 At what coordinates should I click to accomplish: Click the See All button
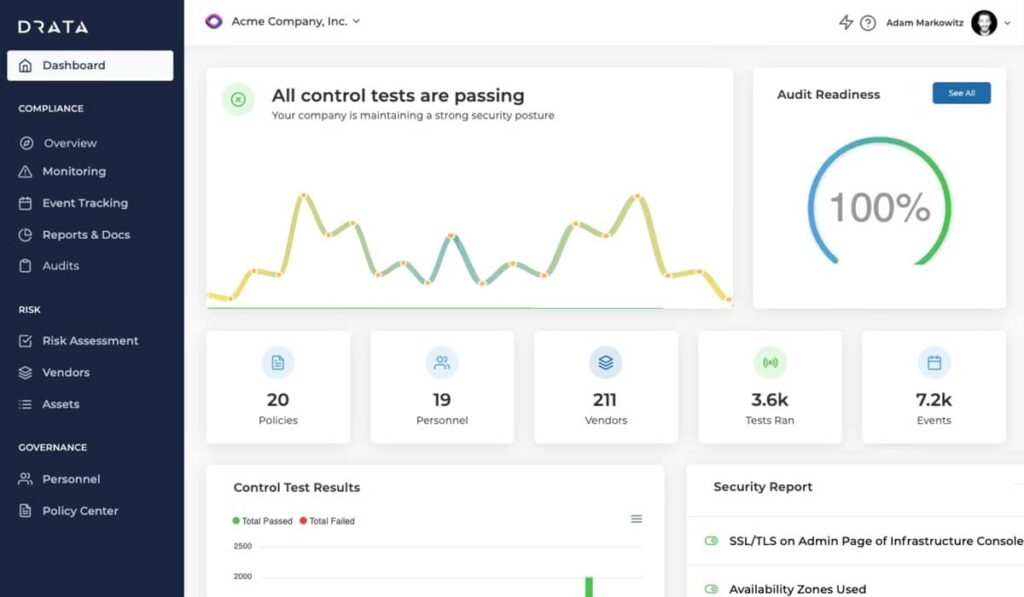[x=961, y=93]
